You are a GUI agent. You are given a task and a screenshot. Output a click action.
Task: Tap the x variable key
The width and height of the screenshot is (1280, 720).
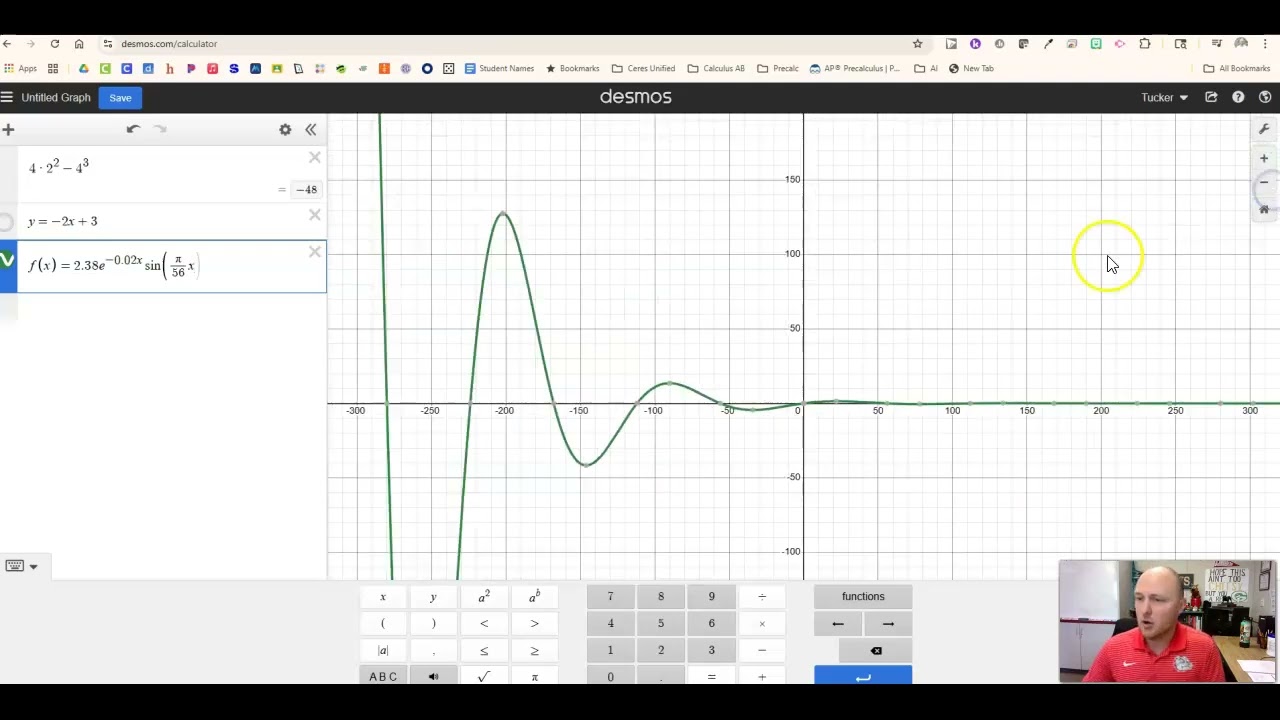(x=383, y=596)
